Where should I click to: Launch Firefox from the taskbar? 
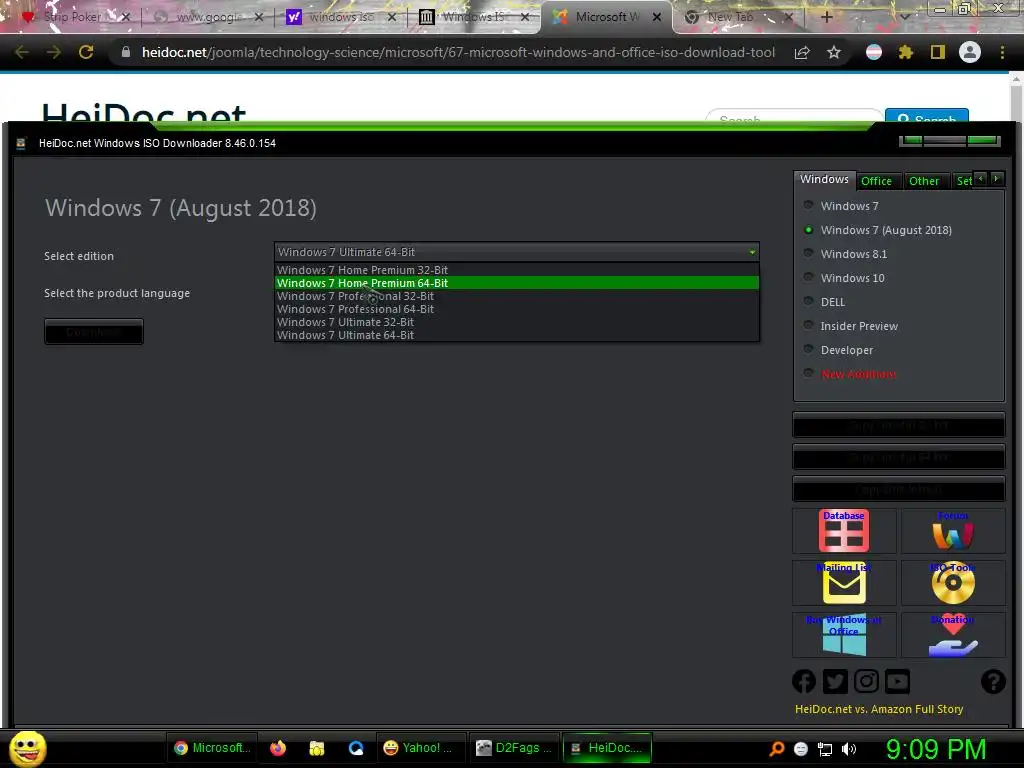pos(278,748)
